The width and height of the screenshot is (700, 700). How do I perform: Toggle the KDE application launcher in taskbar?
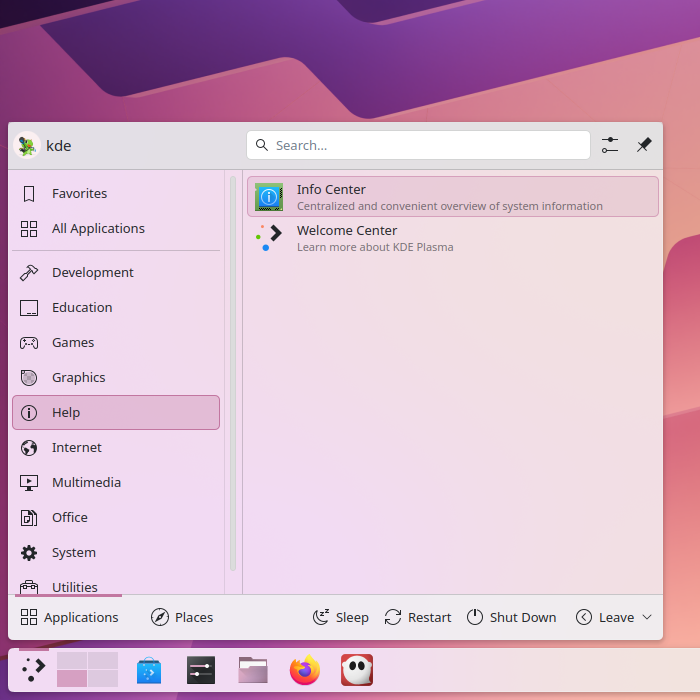pos(34,670)
